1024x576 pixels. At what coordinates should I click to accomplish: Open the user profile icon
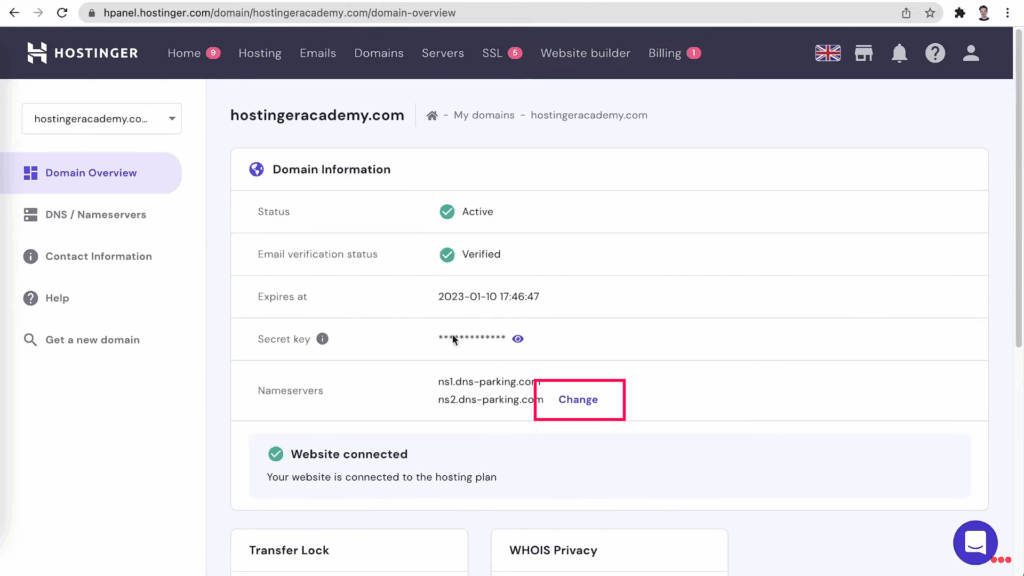click(971, 53)
